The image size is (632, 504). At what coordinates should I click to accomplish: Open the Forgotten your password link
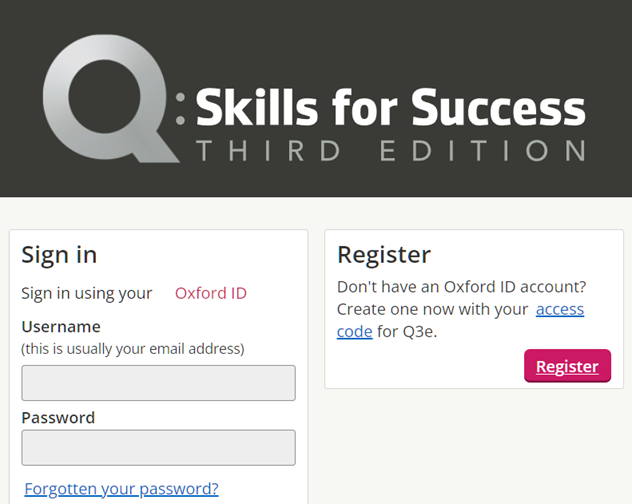121,489
